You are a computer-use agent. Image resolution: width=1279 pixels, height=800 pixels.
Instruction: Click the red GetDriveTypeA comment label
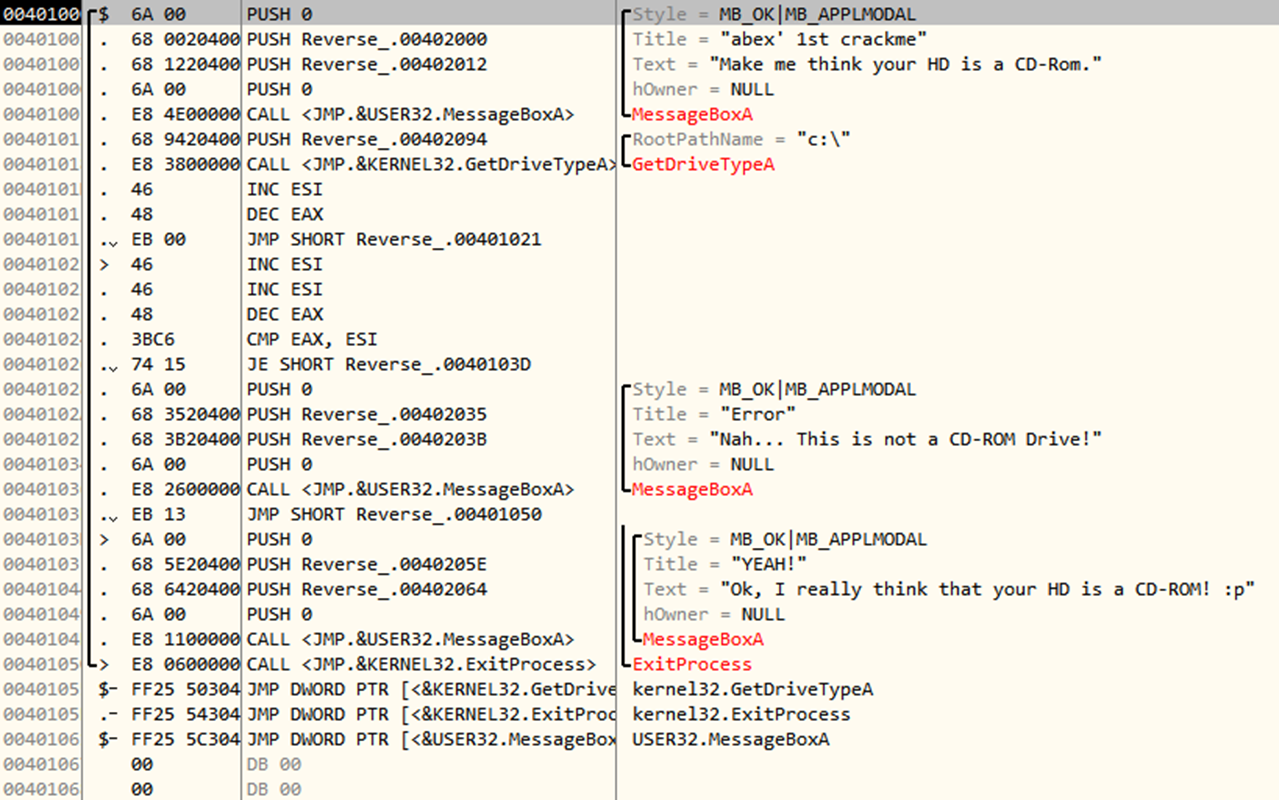tap(704, 164)
